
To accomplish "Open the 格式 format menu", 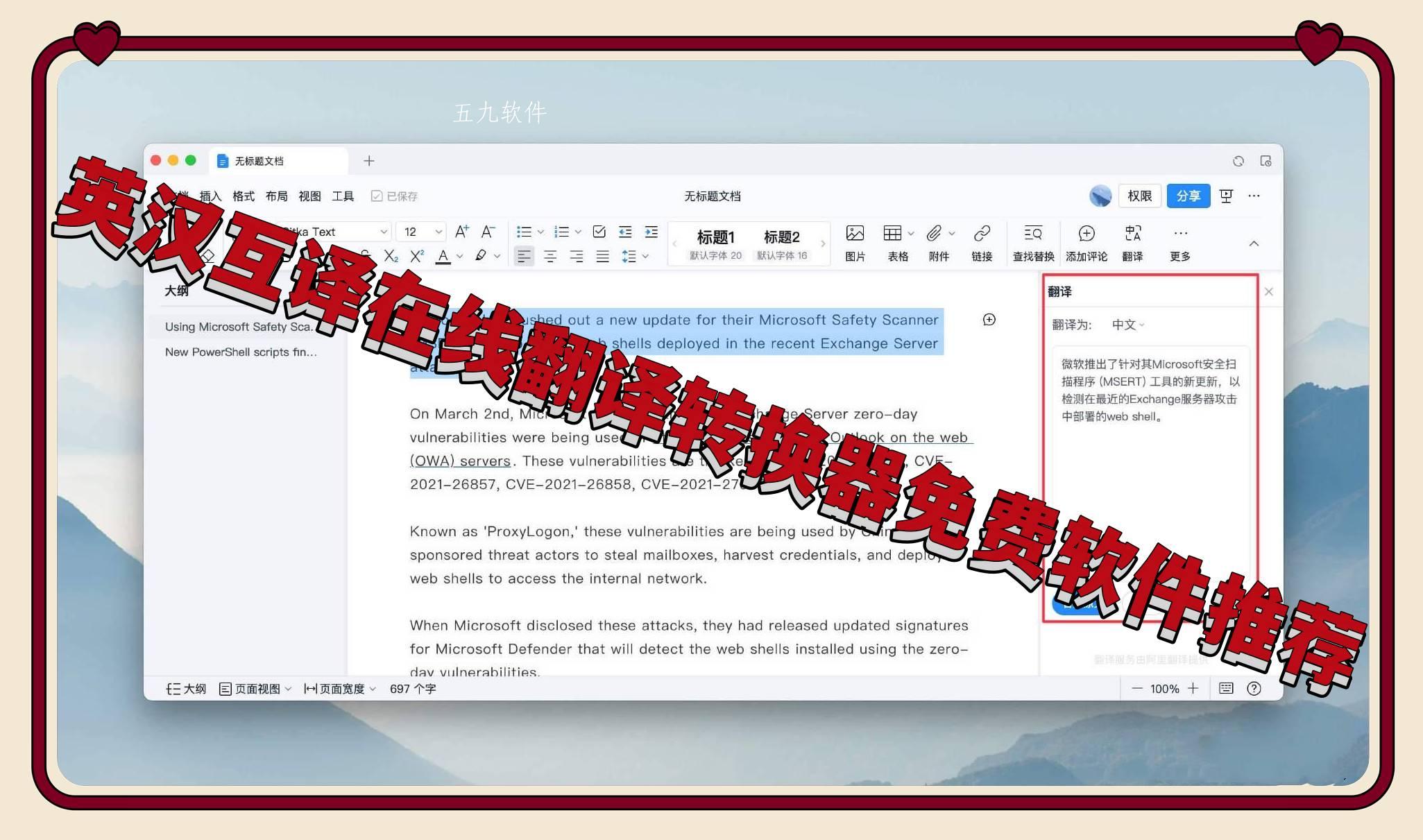I will click(243, 196).
